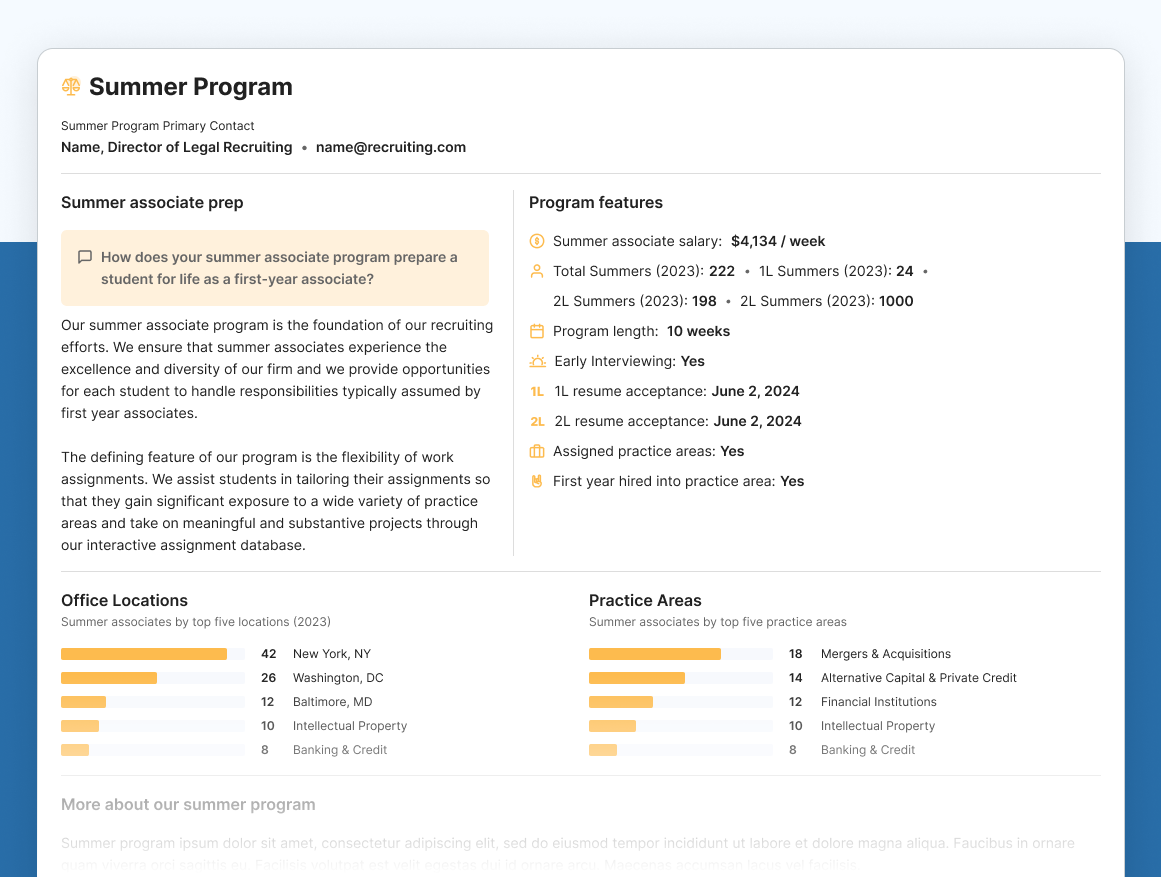Click the Director of Legal Recruiting contact name
The width and height of the screenshot is (1161, 877).
click(177, 147)
